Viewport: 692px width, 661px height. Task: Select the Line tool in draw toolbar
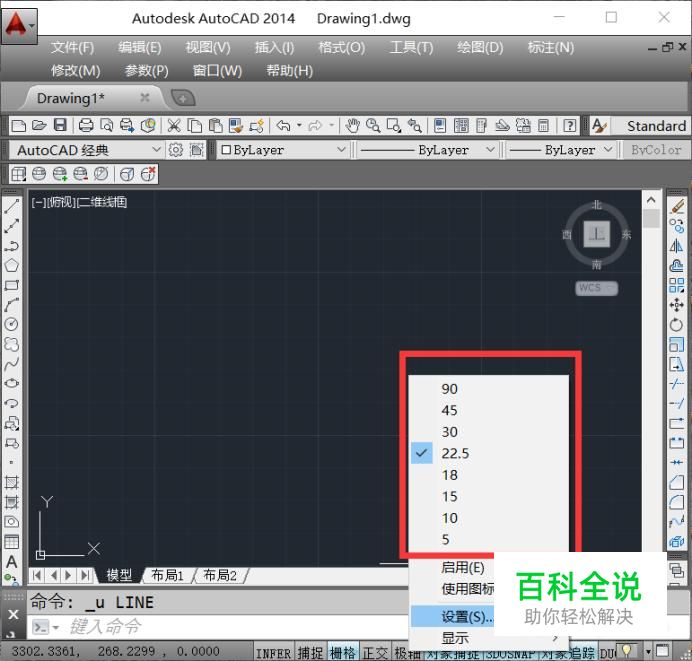point(11,206)
